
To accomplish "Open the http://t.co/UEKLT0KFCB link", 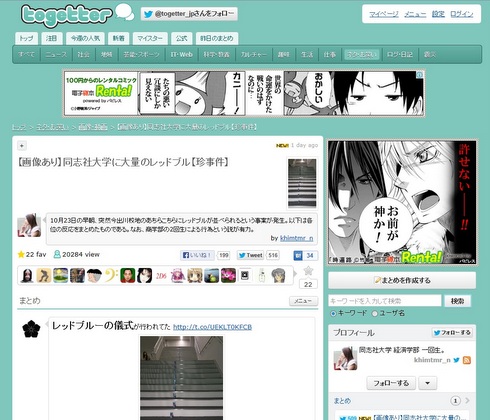I will [x=212, y=327].
